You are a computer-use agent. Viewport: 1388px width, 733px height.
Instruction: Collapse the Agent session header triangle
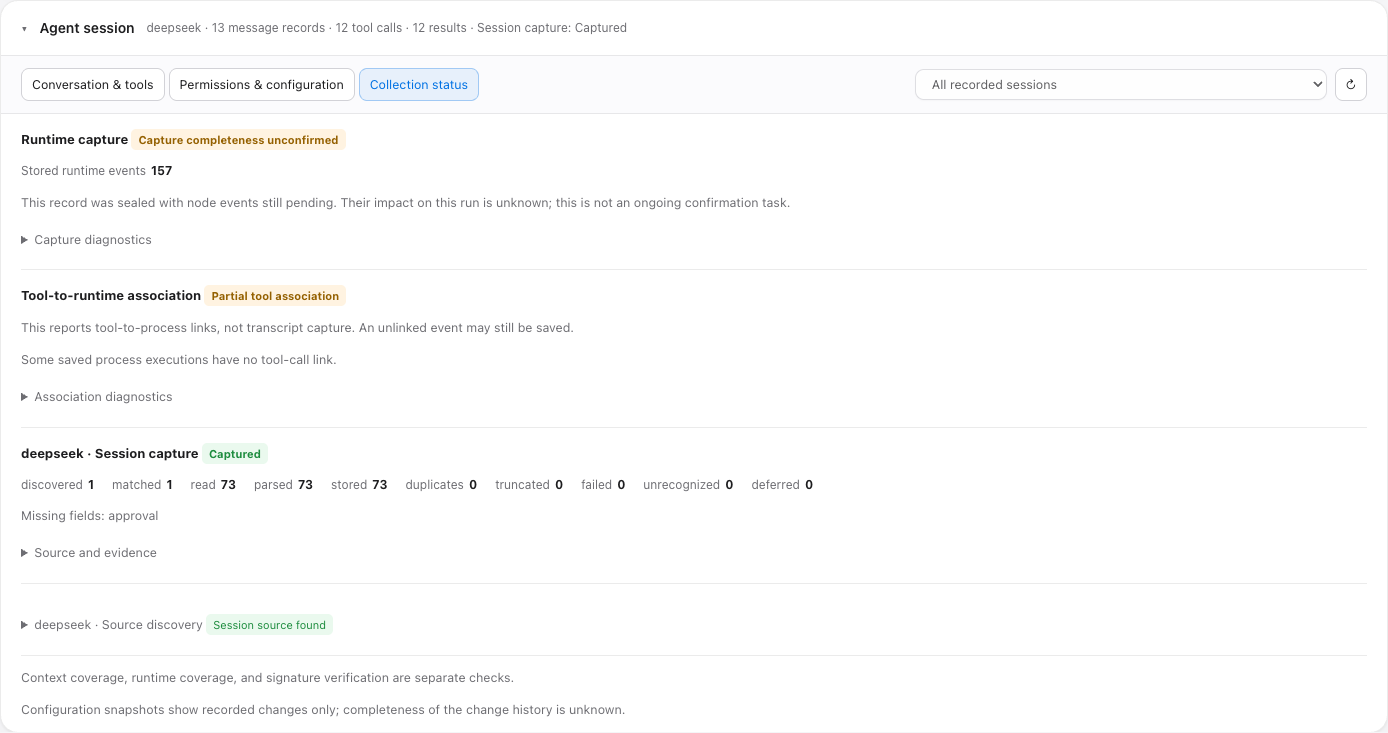pyautogui.click(x=24, y=29)
